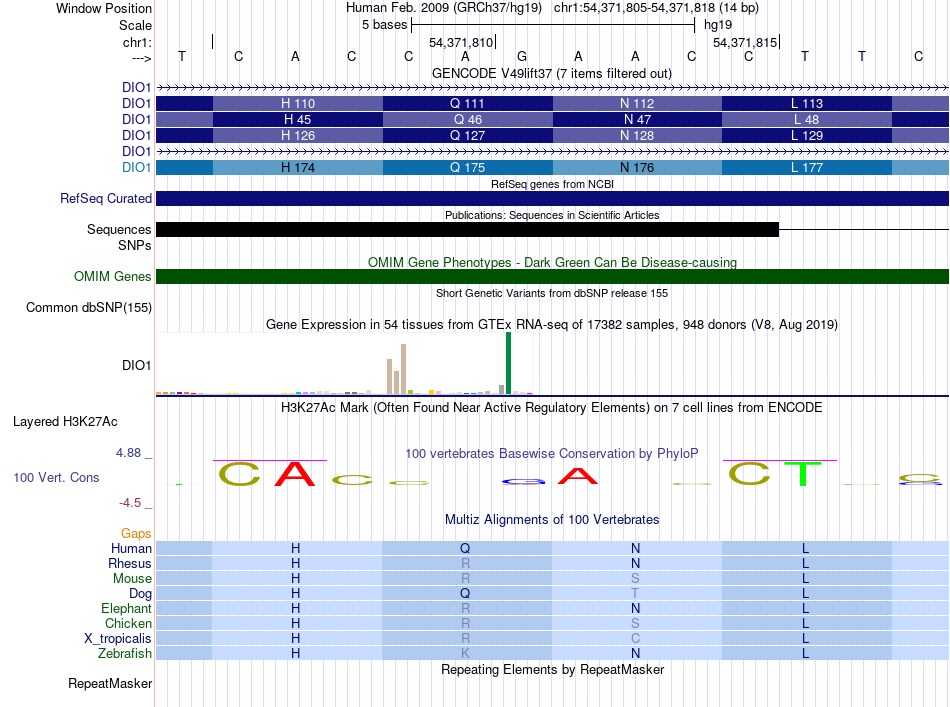The width and height of the screenshot is (950, 707).
Task: Click the T residue in Dog row
Action: point(635,594)
